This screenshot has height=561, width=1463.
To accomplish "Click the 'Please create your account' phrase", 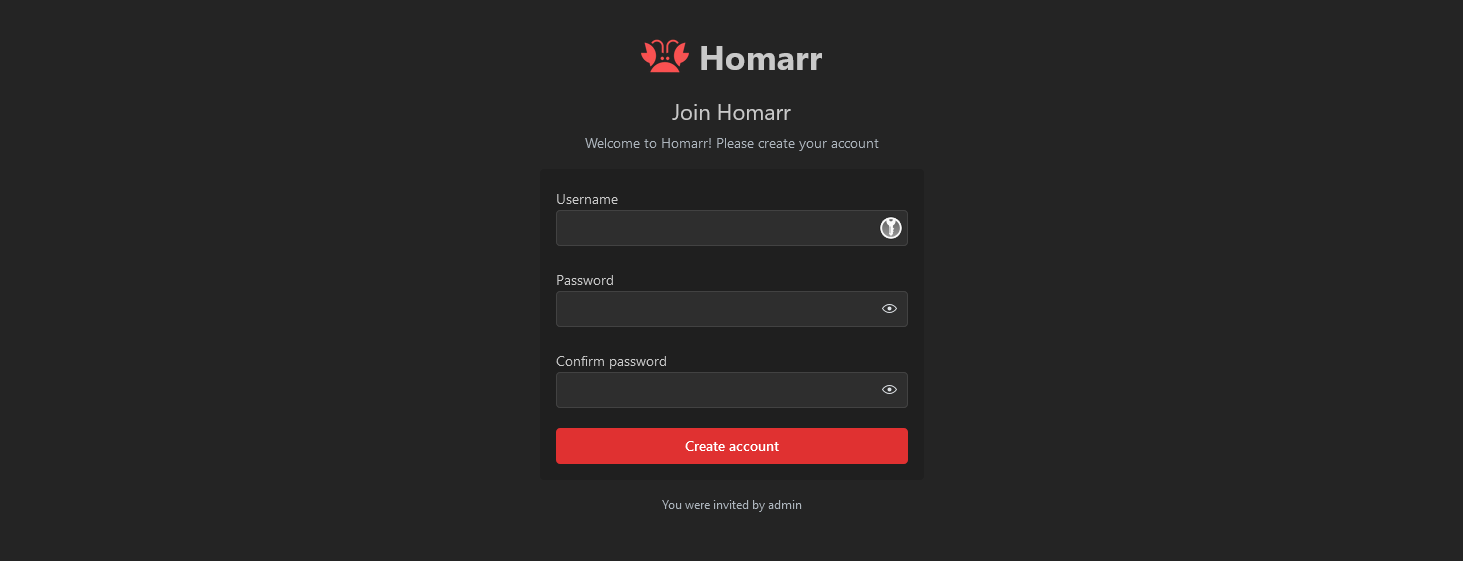I will [x=797, y=143].
